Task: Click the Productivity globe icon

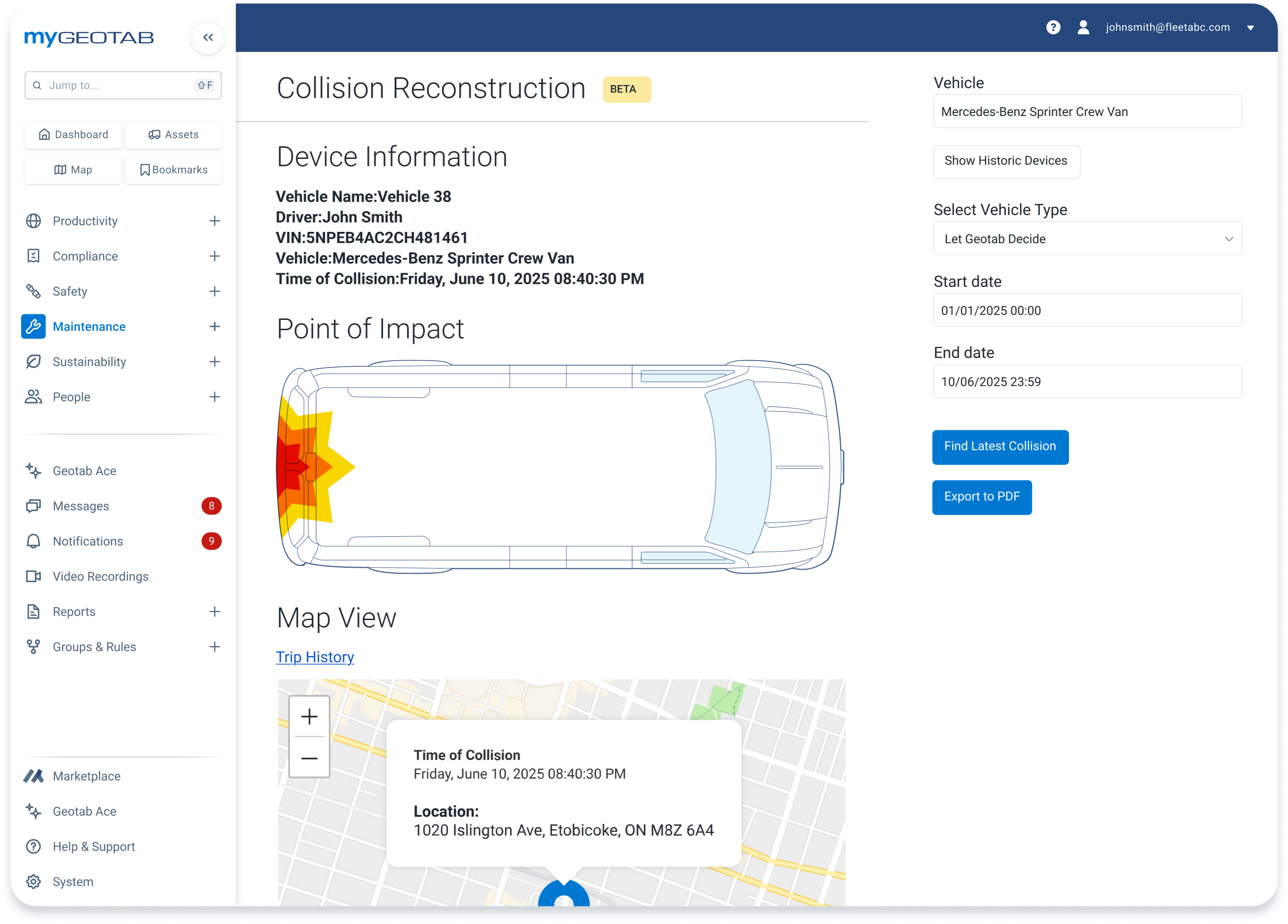Action: click(x=33, y=221)
